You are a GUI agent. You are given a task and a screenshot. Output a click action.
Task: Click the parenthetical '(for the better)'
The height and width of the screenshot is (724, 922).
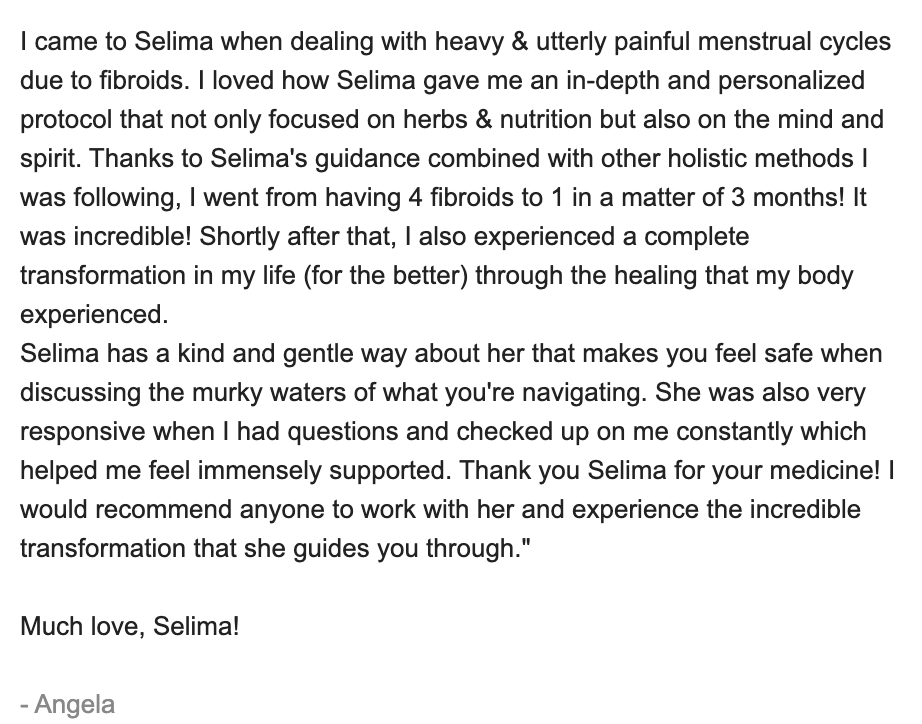[x=386, y=275]
